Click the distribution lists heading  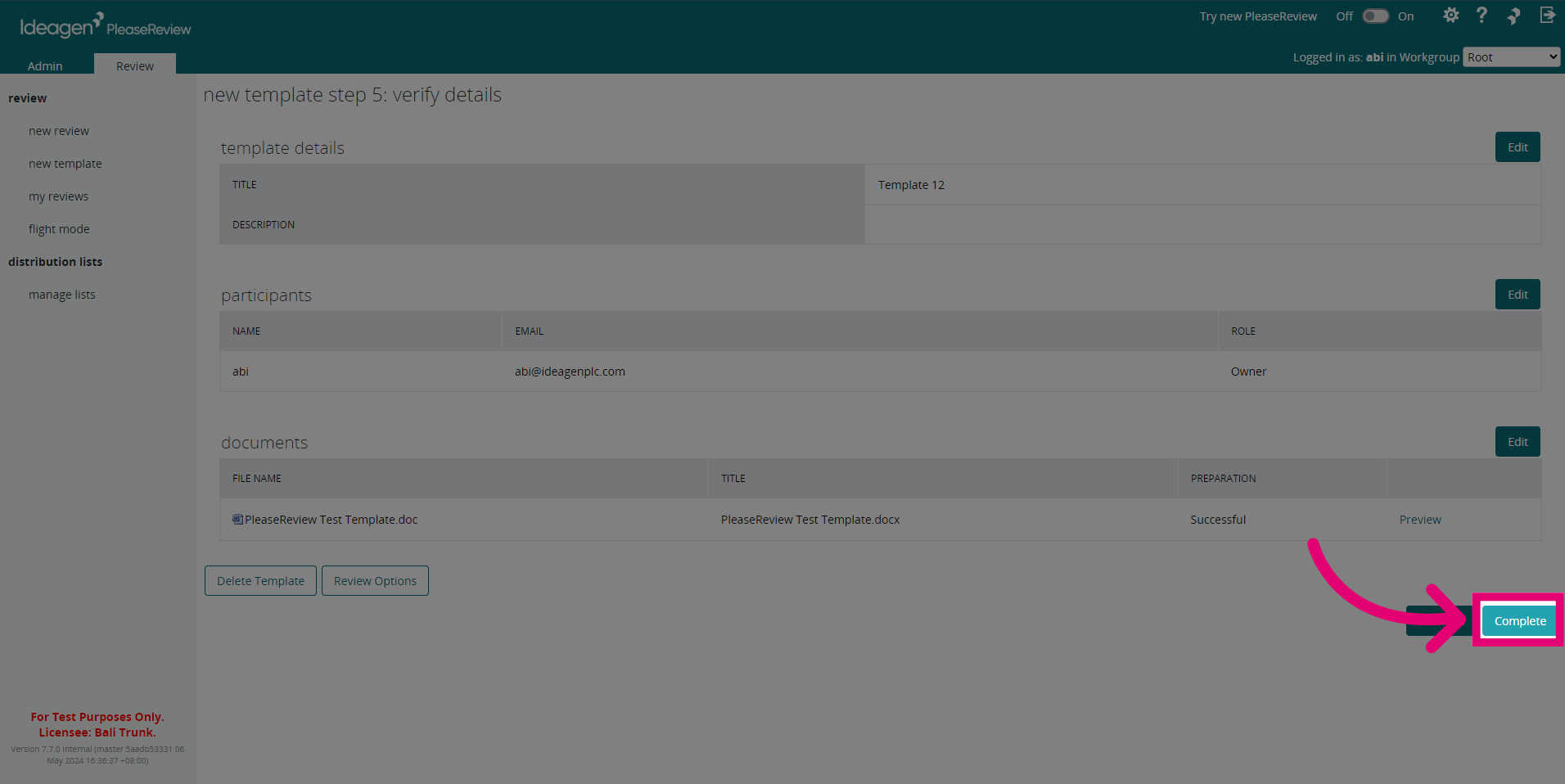(56, 262)
